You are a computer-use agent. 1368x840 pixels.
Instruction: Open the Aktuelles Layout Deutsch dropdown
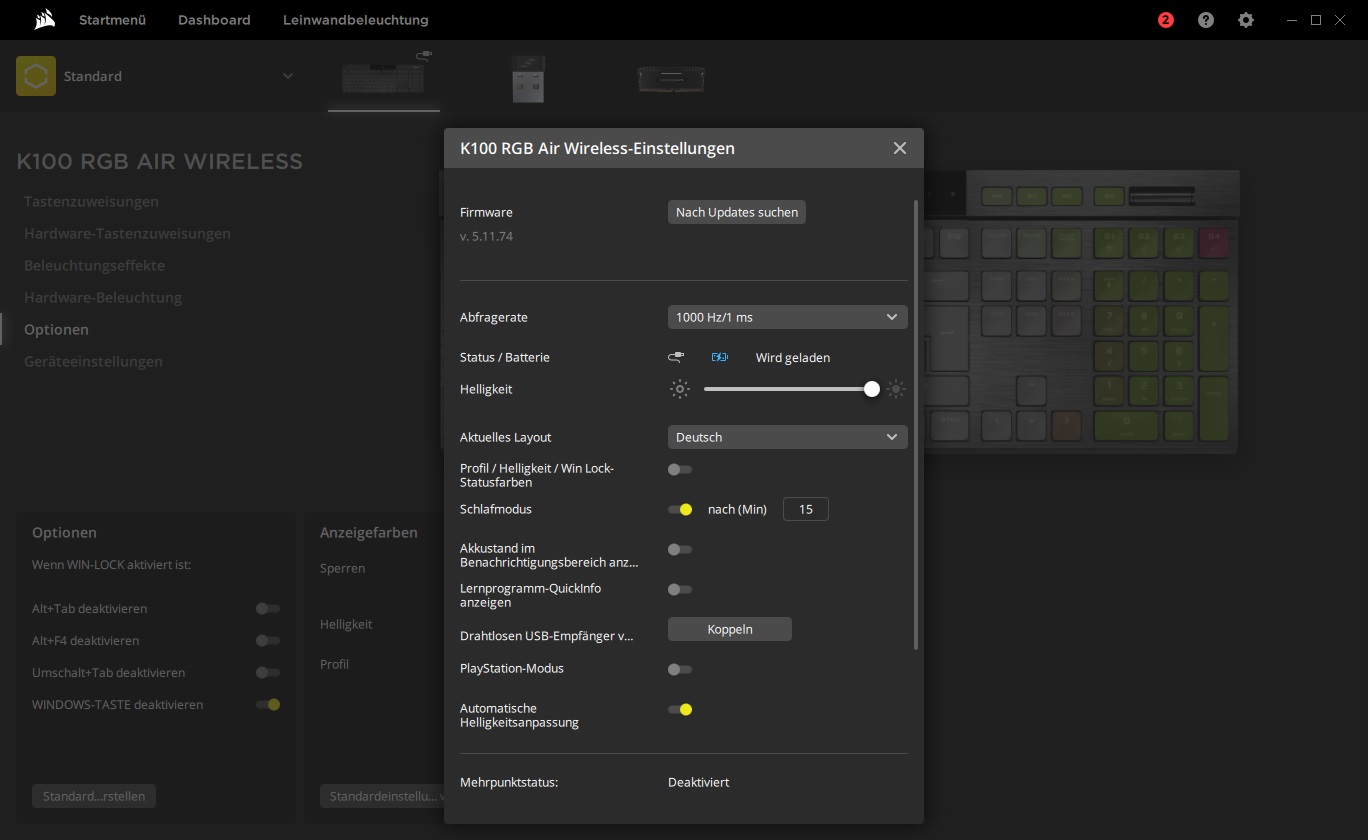tap(788, 437)
